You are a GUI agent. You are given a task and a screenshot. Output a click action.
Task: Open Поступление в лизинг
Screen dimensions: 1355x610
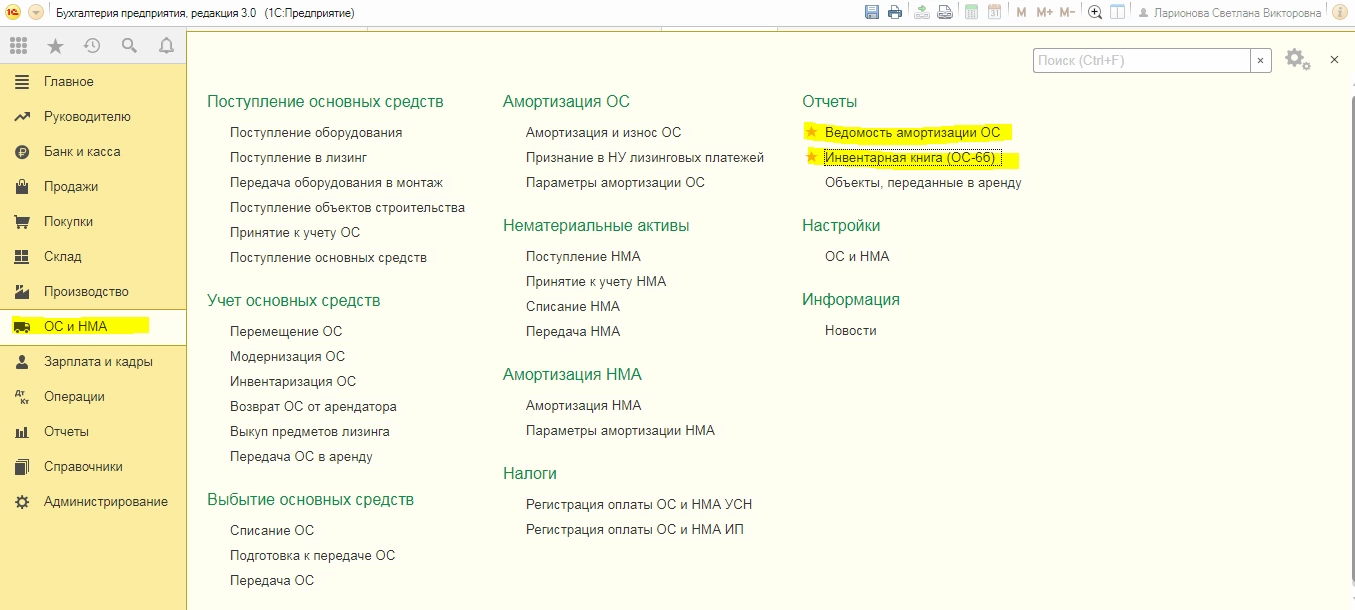click(x=298, y=157)
